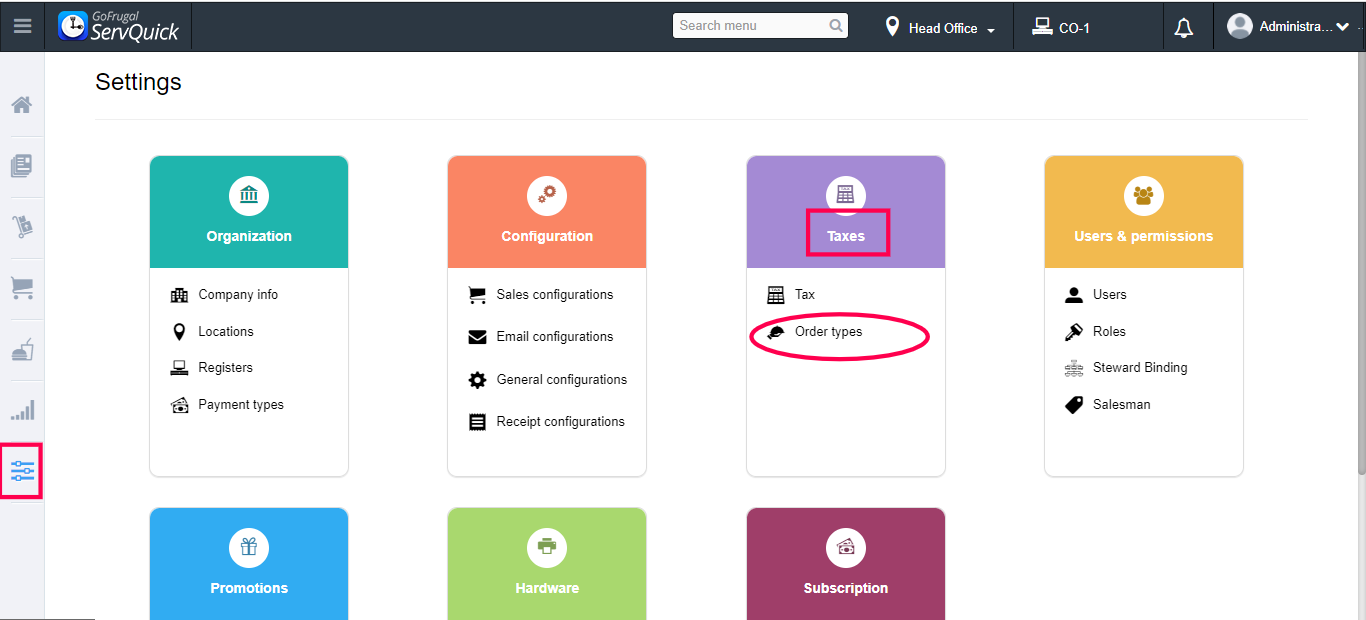
Task: Open the Roles link
Action: tap(1109, 331)
